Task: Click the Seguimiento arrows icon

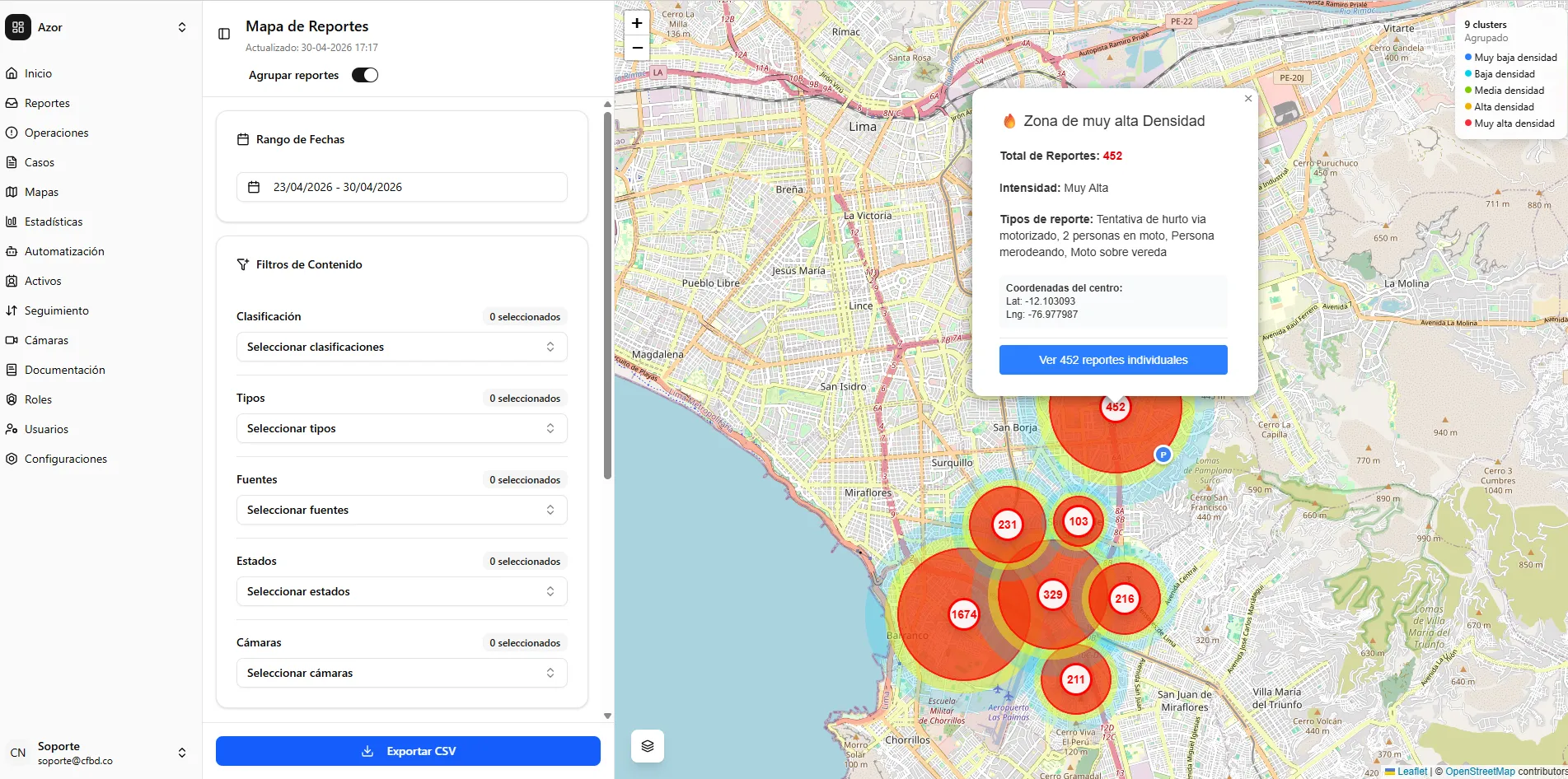Action: click(12, 310)
